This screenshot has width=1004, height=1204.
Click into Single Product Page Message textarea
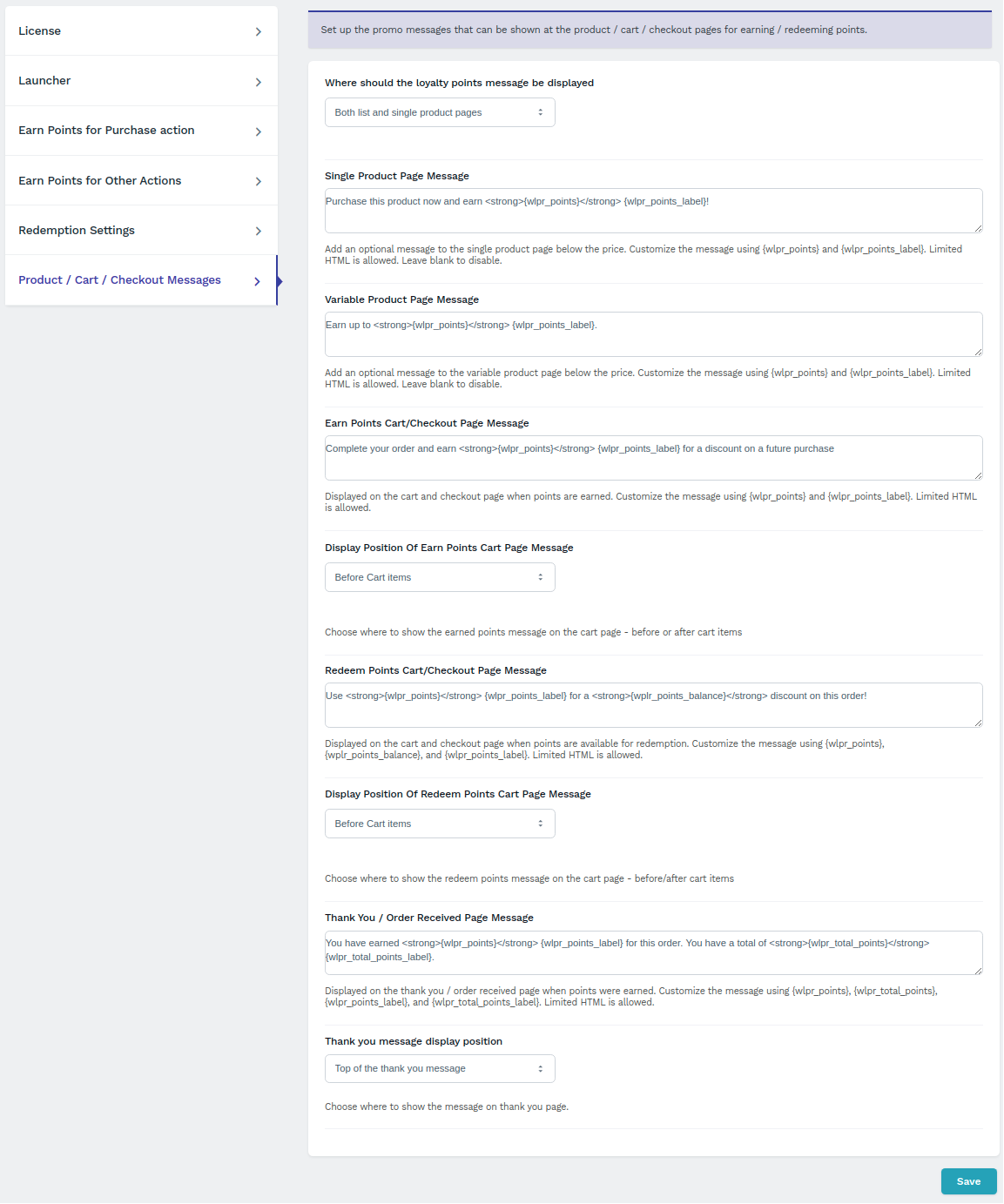pos(654,211)
